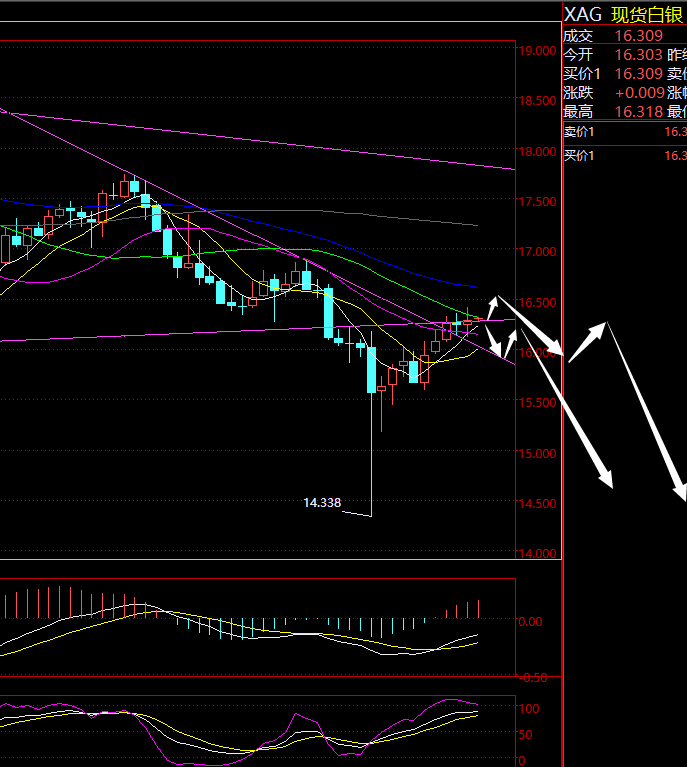The width and height of the screenshot is (687, 767).
Task: Click the 15.500 price axis label
Action: point(537,403)
